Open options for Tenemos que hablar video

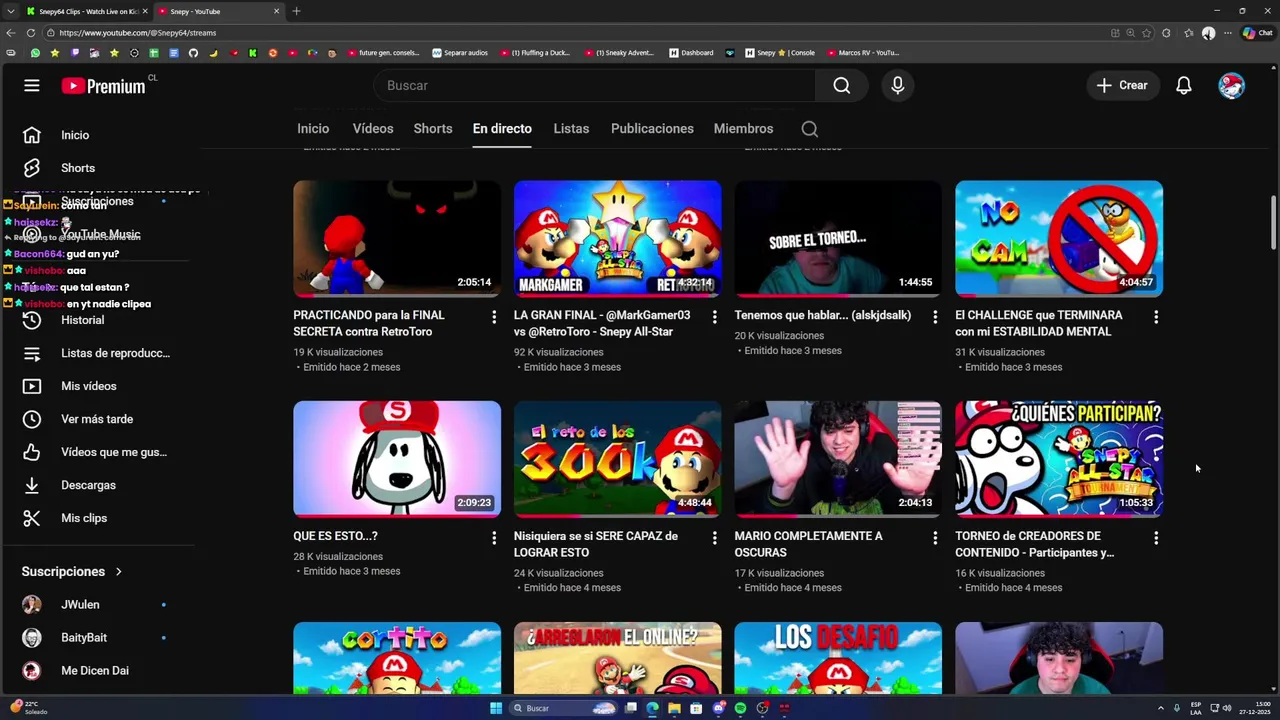pyautogui.click(x=935, y=317)
